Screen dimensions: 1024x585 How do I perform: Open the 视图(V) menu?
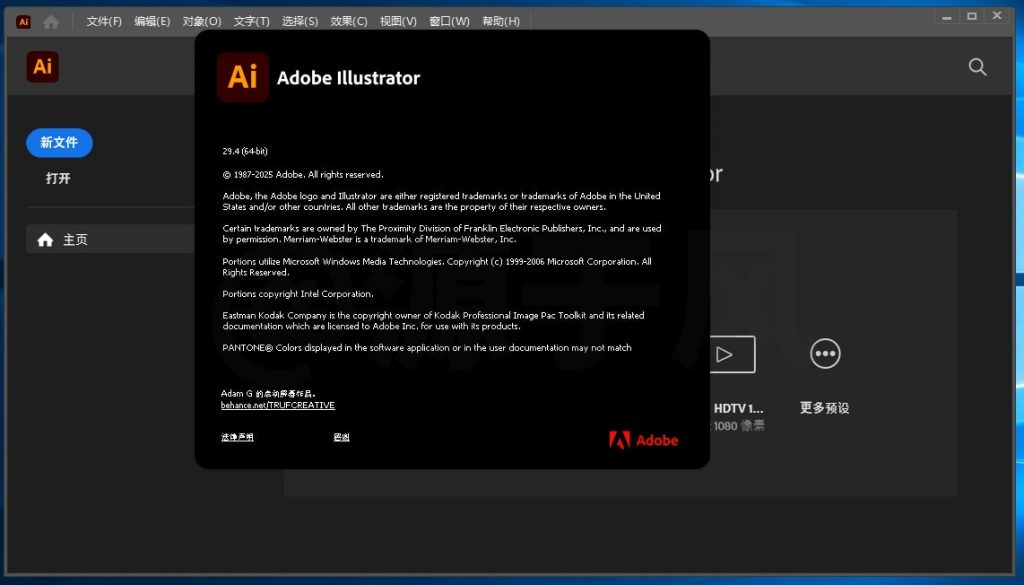[x=398, y=22]
